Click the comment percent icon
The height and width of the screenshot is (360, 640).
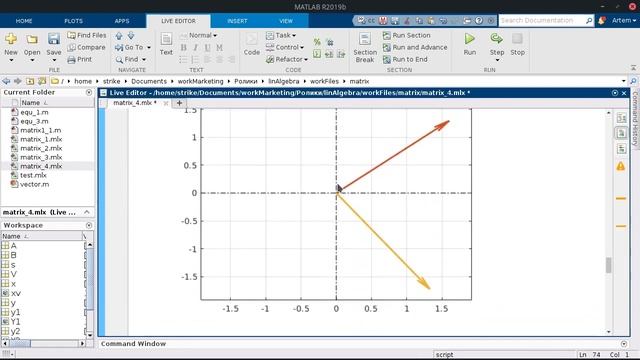[317, 42]
